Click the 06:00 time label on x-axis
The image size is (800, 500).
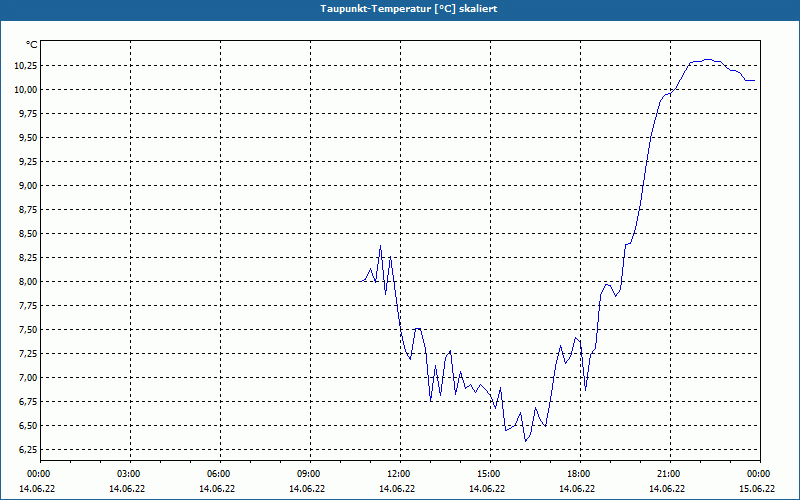(x=218, y=474)
